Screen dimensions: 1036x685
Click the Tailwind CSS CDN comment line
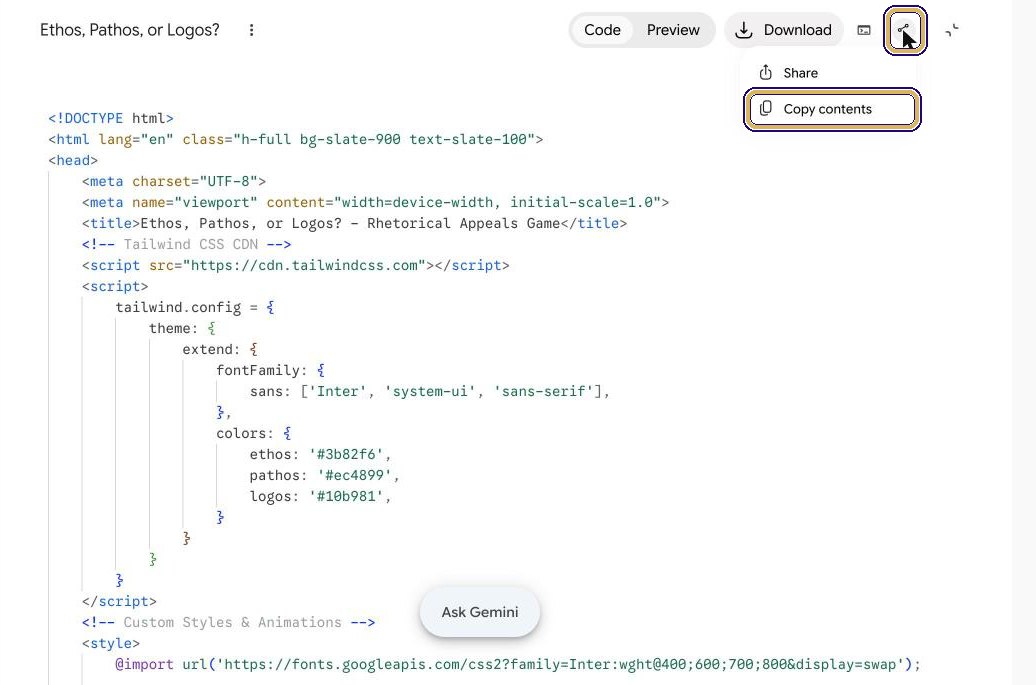click(x=186, y=244)
